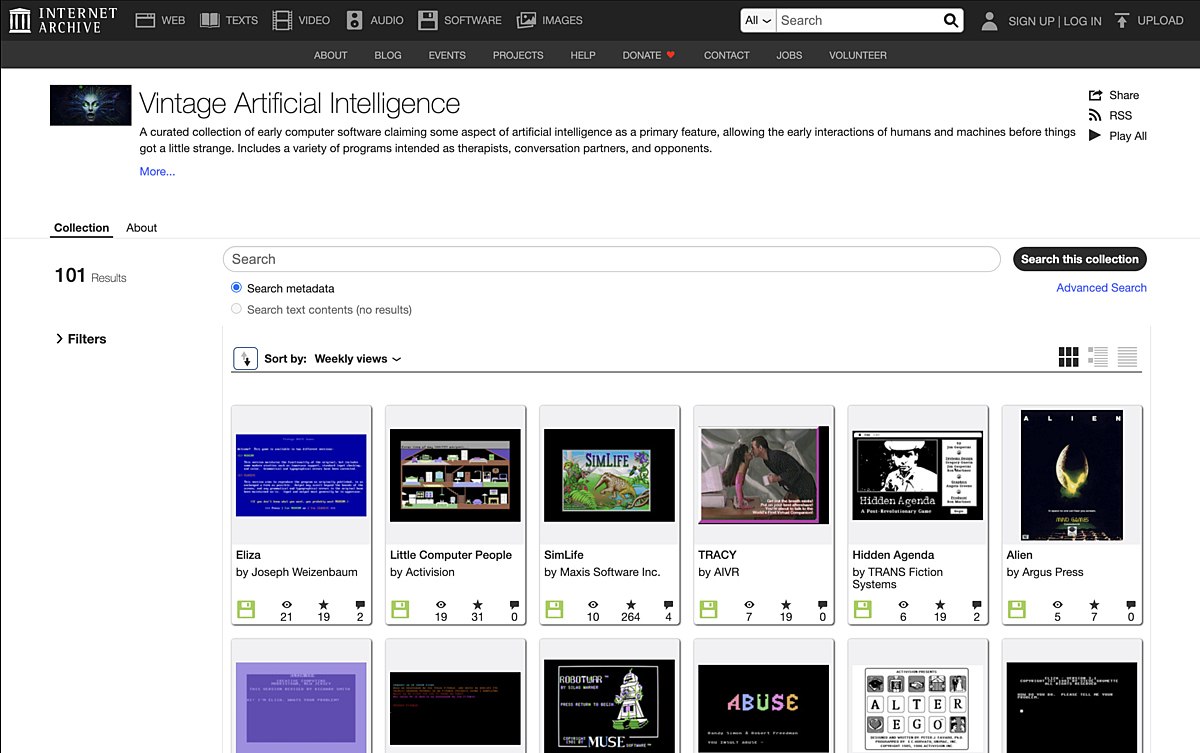Switch to tile grid view

click(x=1068, y=357)
